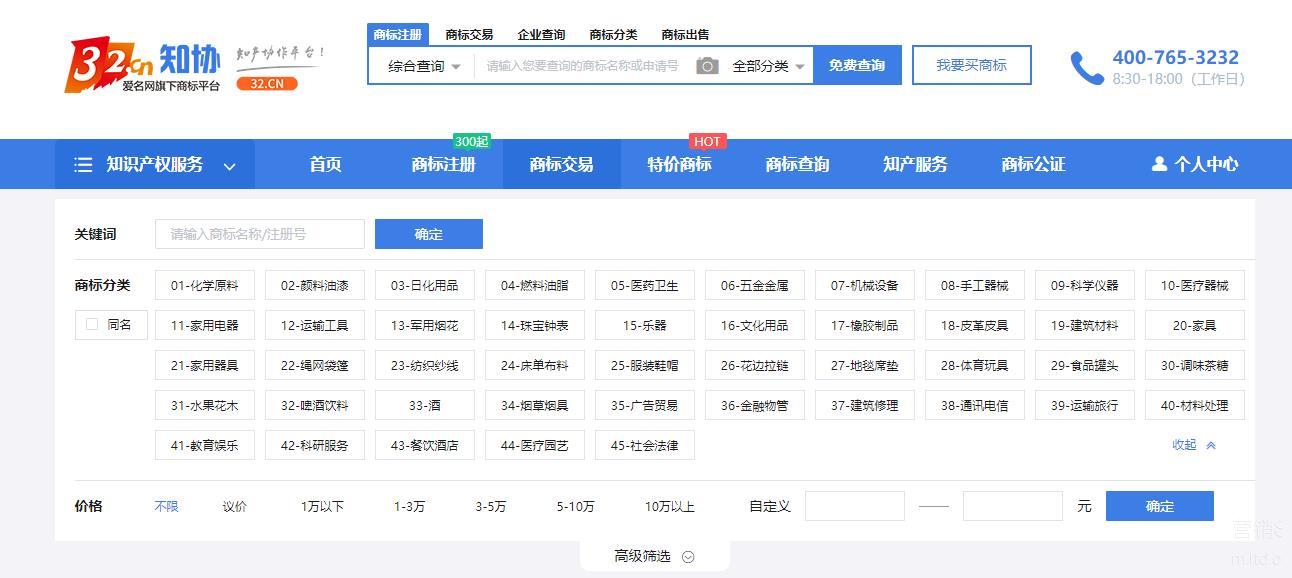Open the 综合查询 search type dropdown

tap(424, 66)
